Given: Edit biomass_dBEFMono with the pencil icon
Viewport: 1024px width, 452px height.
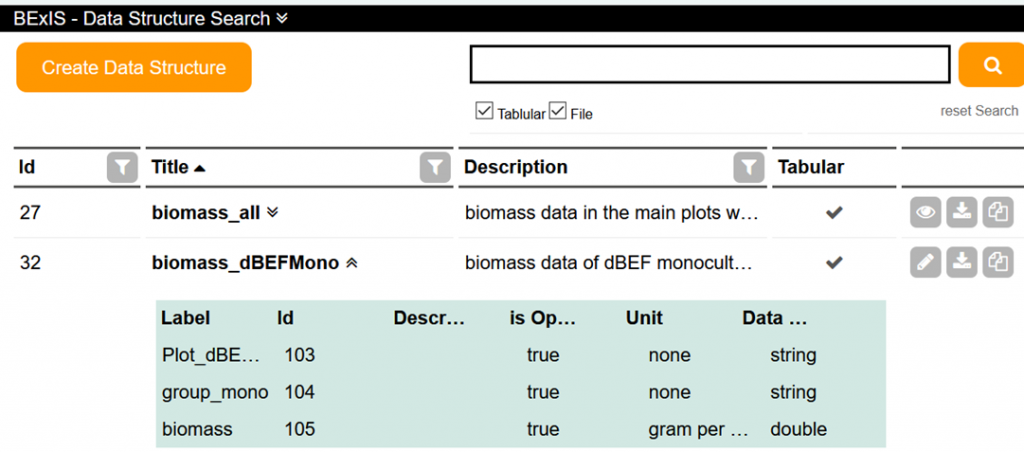Looking at the screenshot, I should (x=925, y=263).
